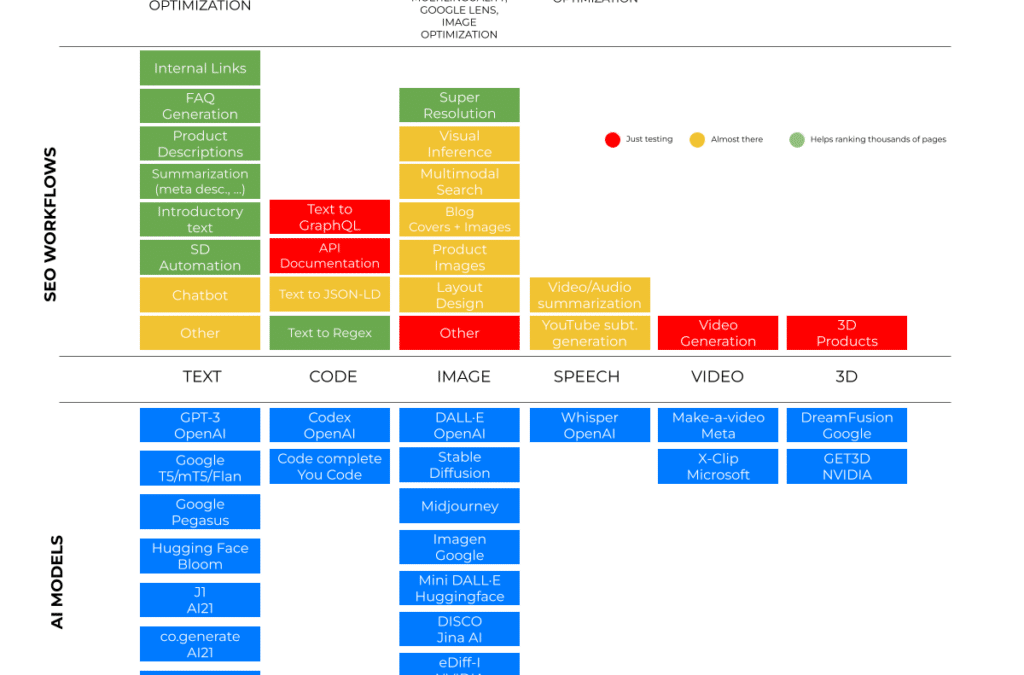Click the CODE column heading

(333, 377)
